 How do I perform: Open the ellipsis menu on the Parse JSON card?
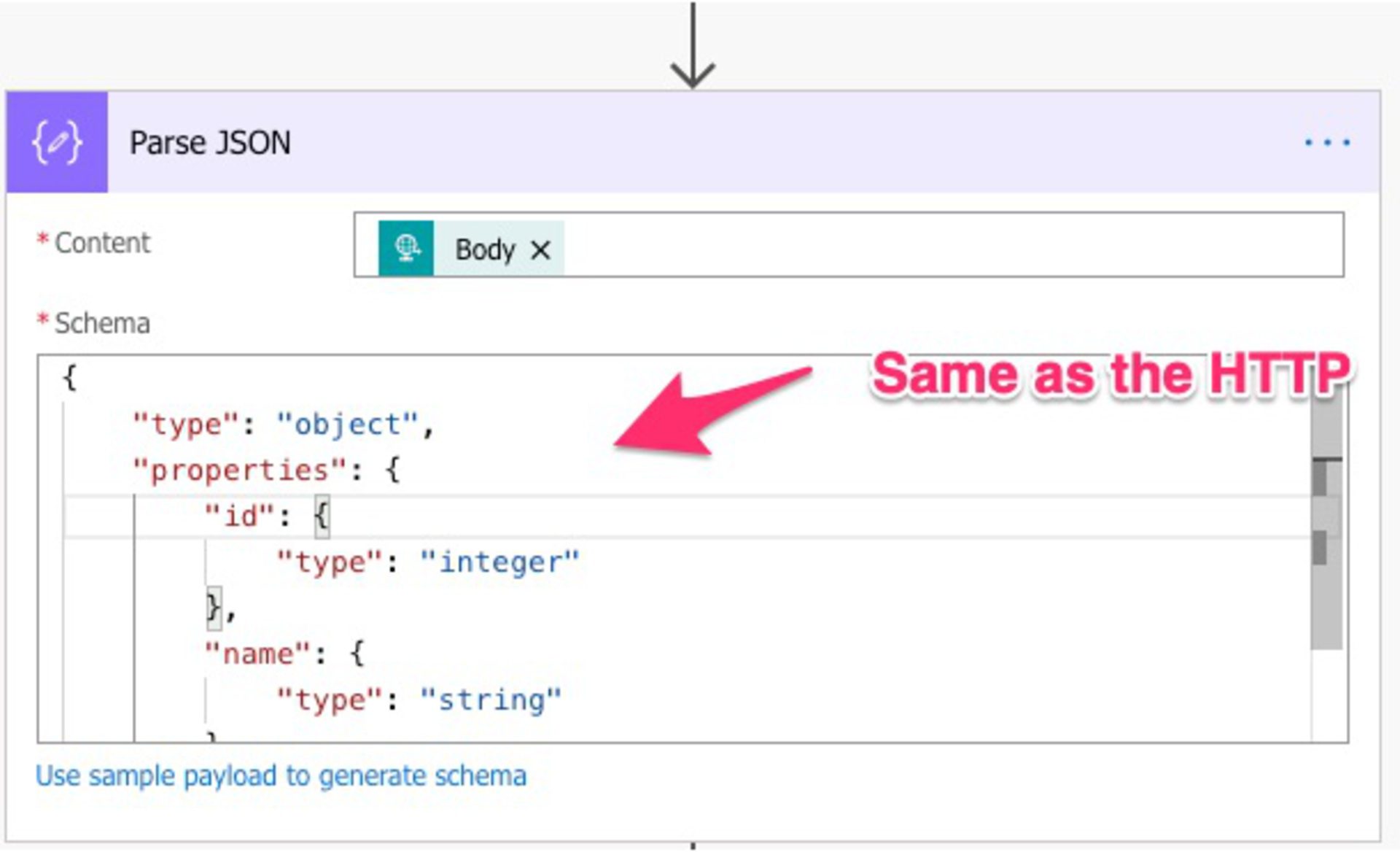coord(1326,142)
